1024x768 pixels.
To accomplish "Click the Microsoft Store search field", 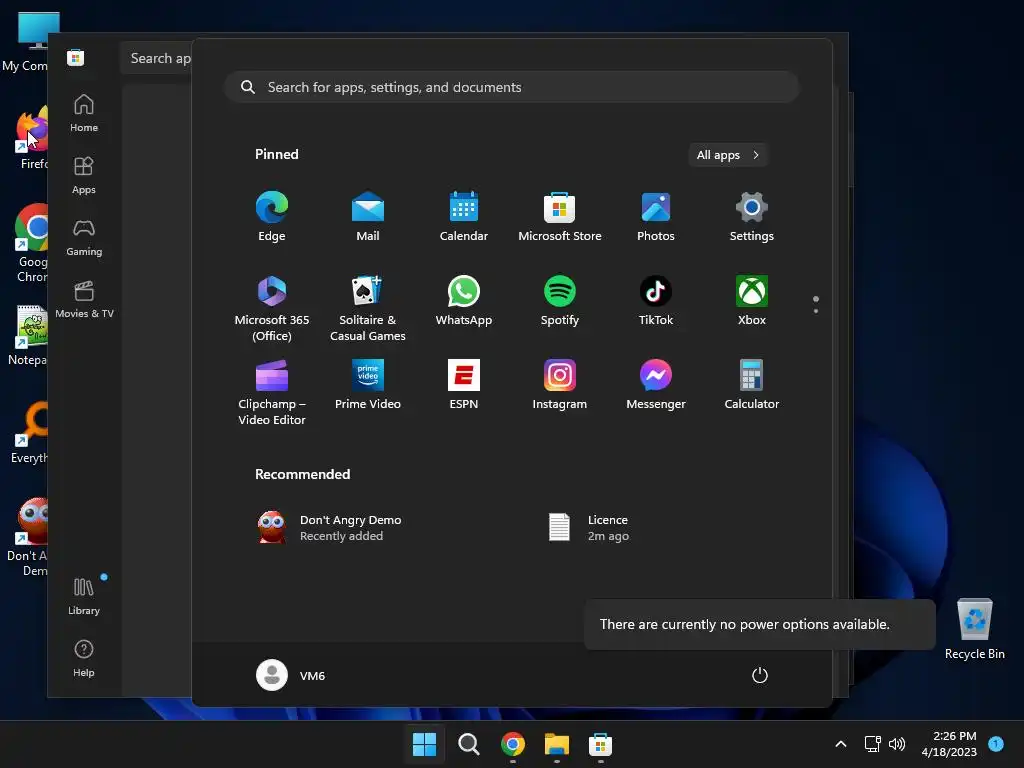I will (157, 58).
